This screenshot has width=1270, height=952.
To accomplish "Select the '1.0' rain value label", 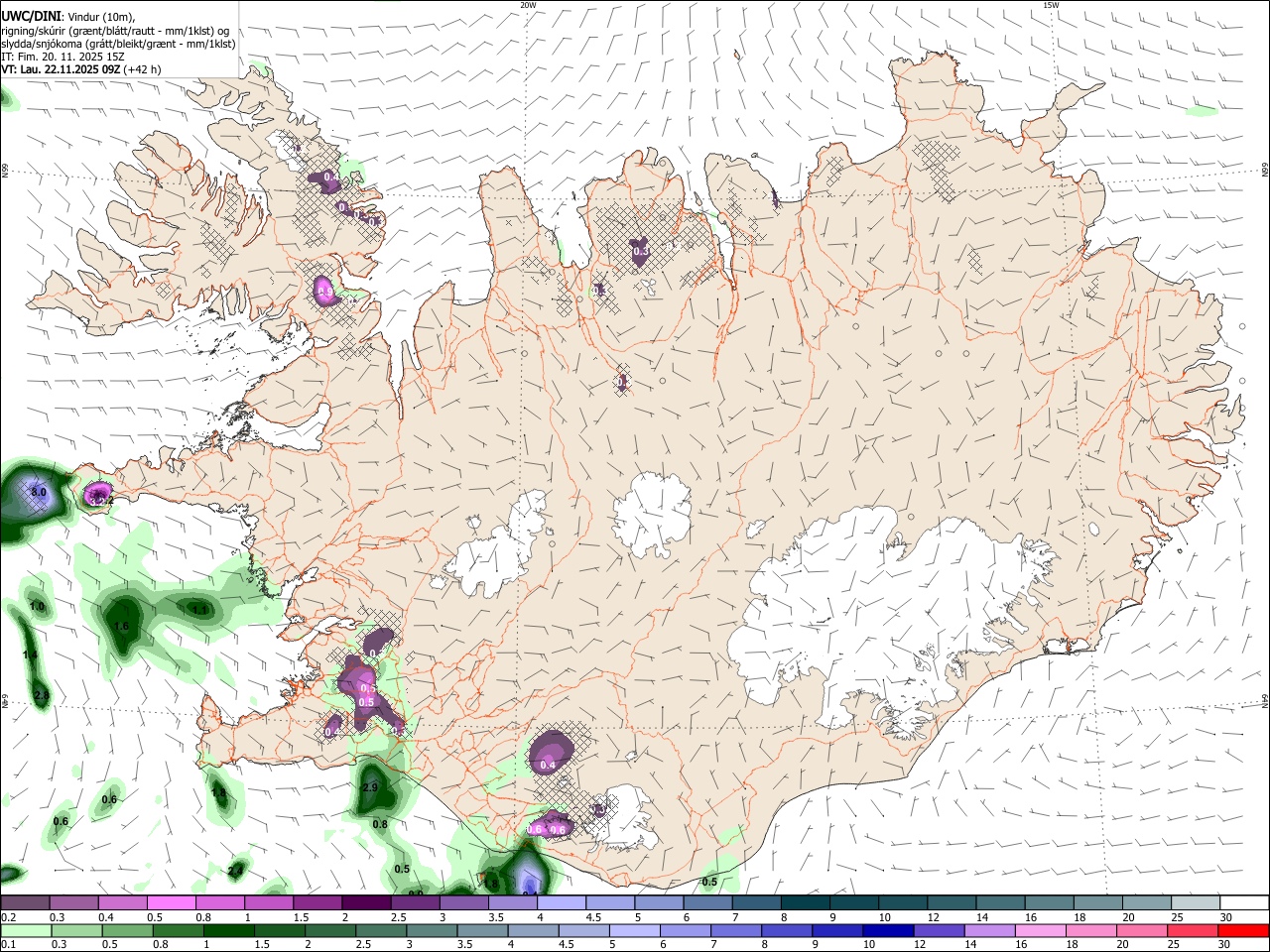I will [x=38, y=606].
